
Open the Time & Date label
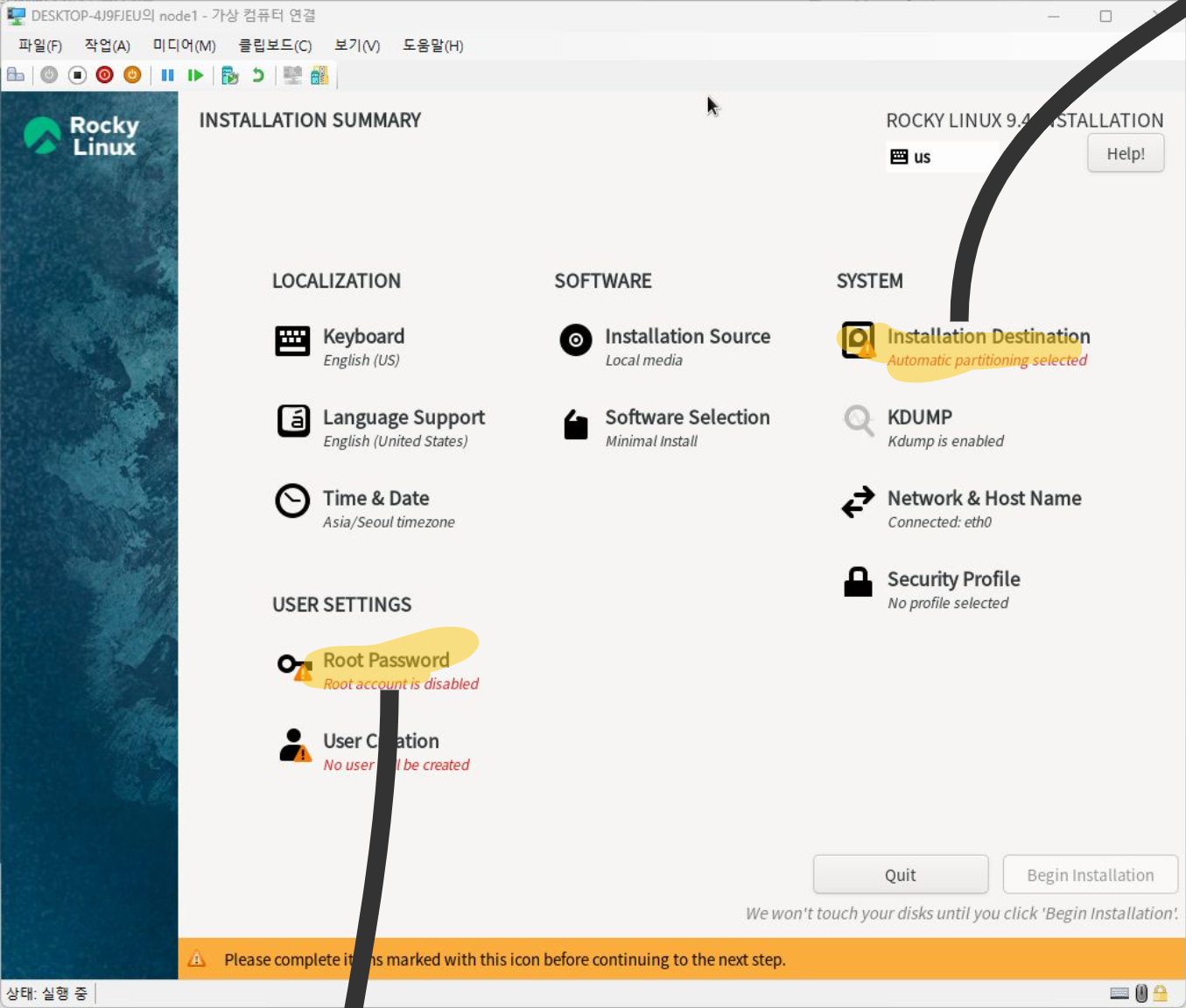click(x=375, y=498)
